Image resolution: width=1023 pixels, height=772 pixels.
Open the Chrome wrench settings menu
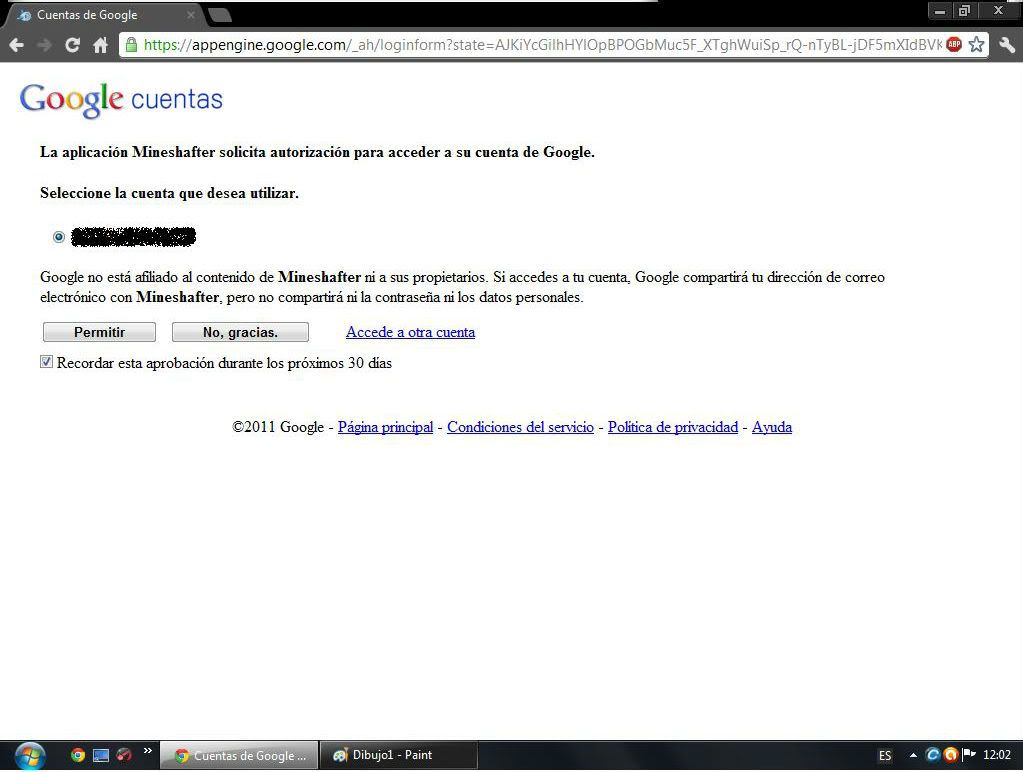click(x=1007, y=44)
